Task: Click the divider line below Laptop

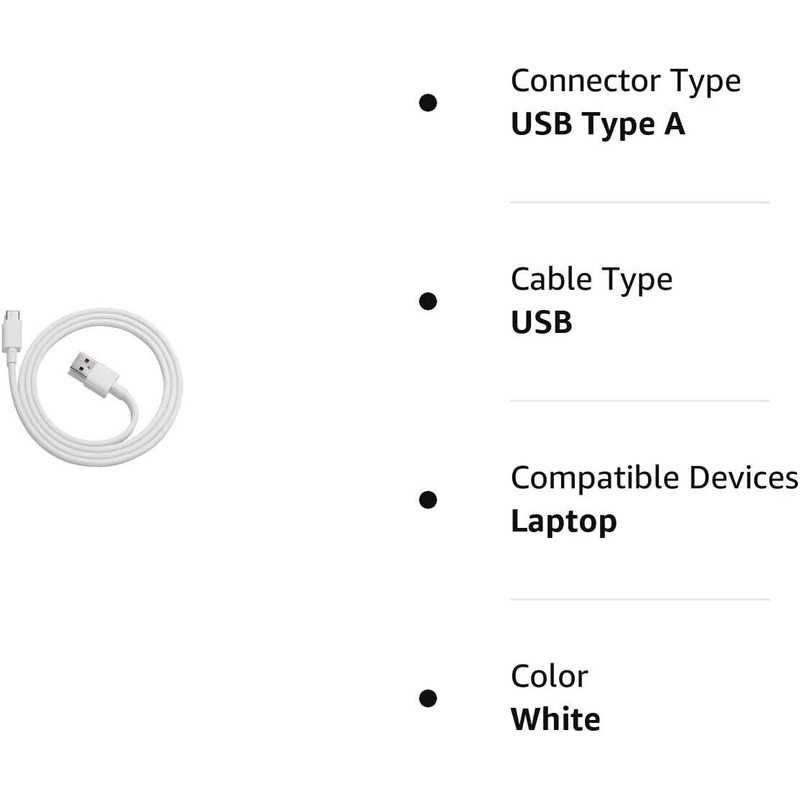Action: tap(640, 600)
